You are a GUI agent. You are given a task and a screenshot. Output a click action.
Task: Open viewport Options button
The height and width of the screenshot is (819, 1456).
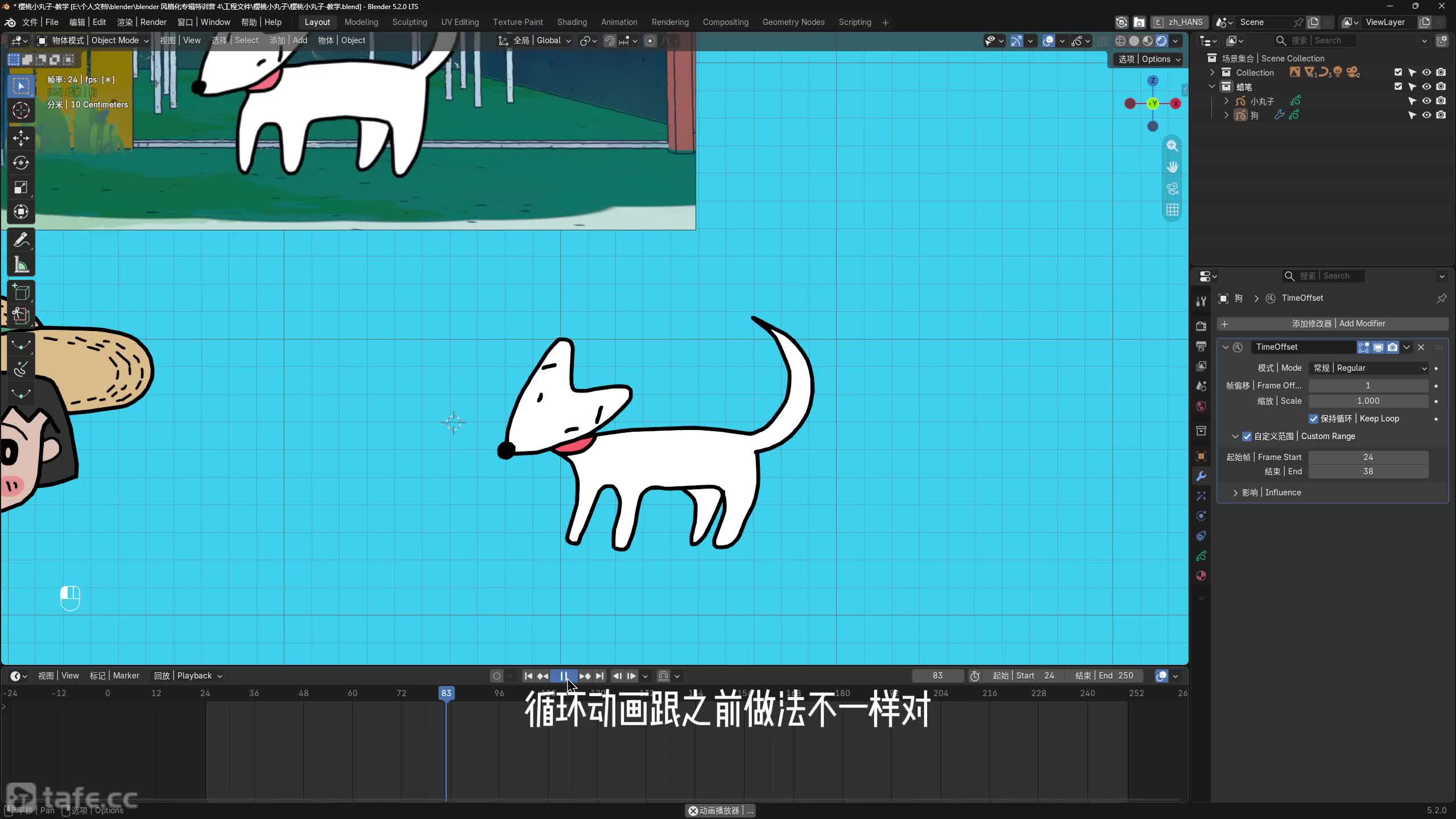point(1149,59)
